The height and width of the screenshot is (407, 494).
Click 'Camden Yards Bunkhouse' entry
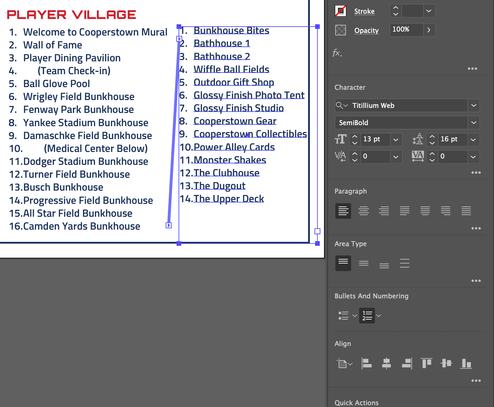tap(82, 226)
